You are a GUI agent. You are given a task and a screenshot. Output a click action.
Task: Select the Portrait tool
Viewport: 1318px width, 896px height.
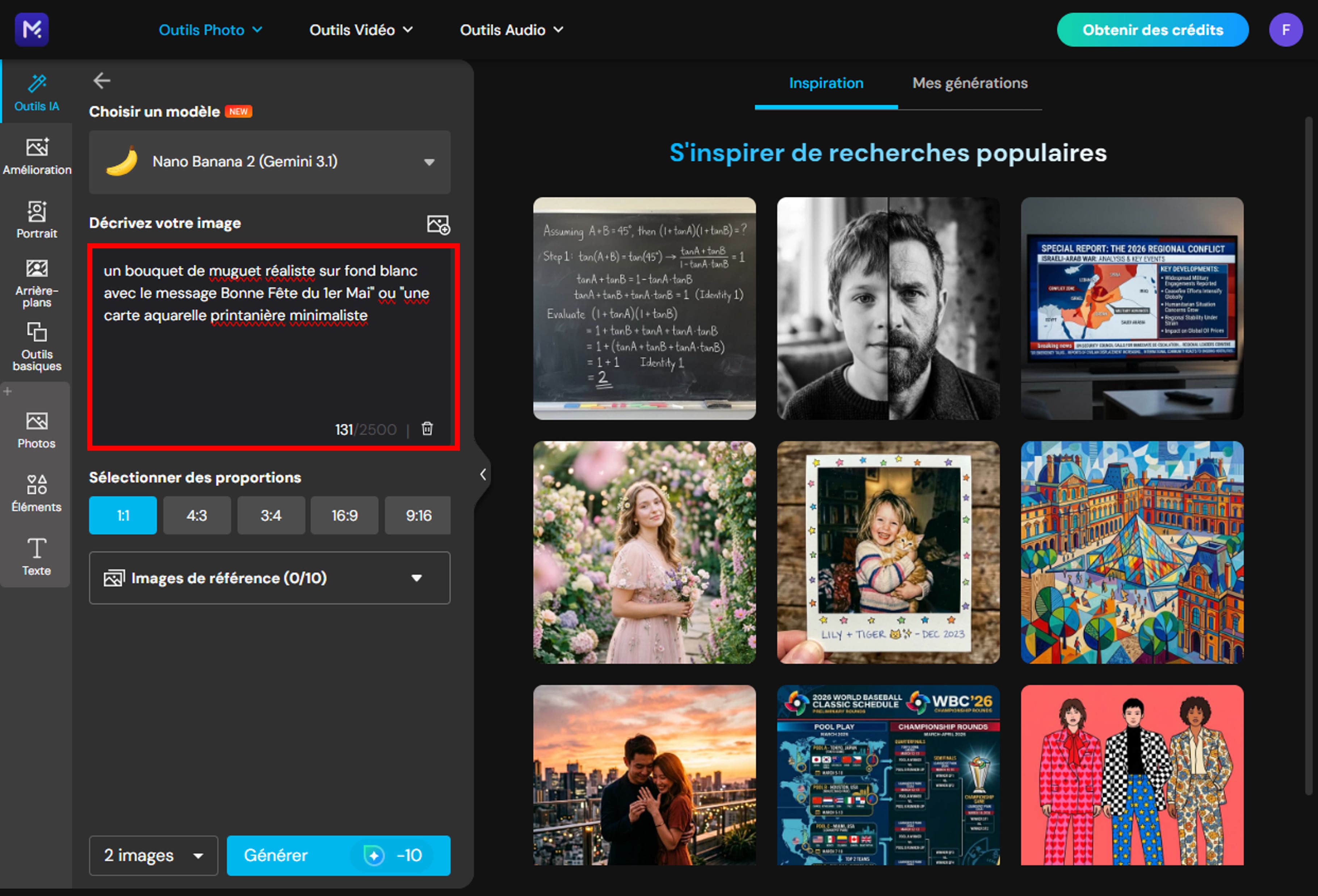click(x=36, y=220)
